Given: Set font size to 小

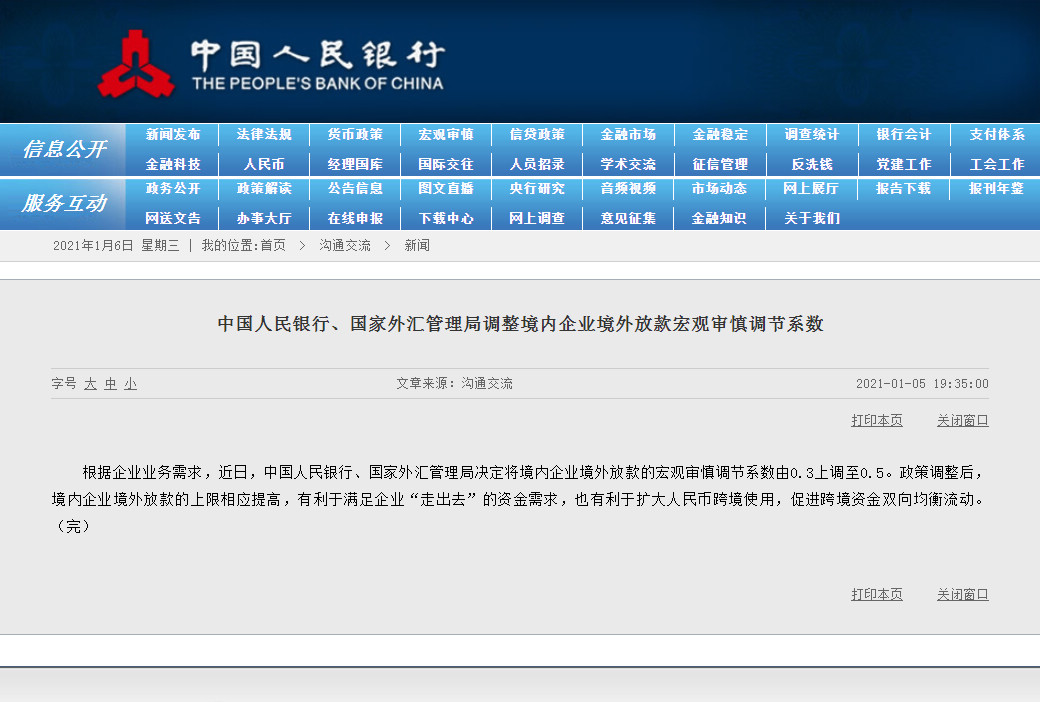Looking at the screenshot, I should [x=130, y=384].
